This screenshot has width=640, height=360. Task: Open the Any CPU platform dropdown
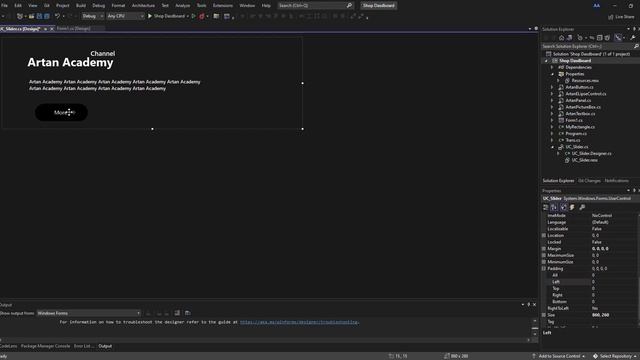125,16
